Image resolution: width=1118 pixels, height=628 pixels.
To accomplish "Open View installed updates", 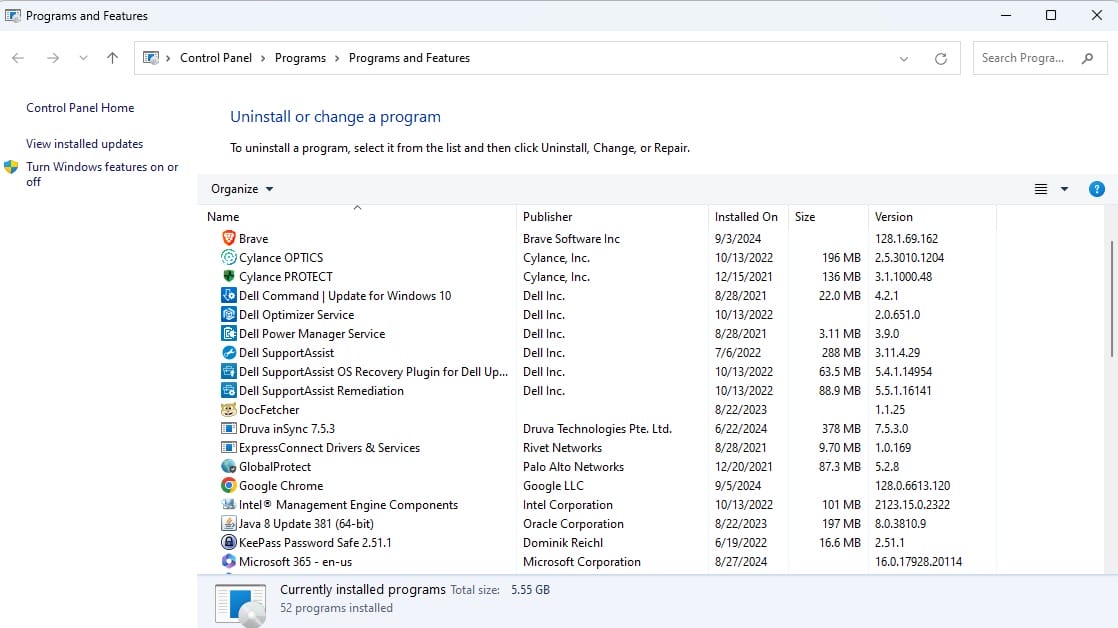I will [83, 143].
